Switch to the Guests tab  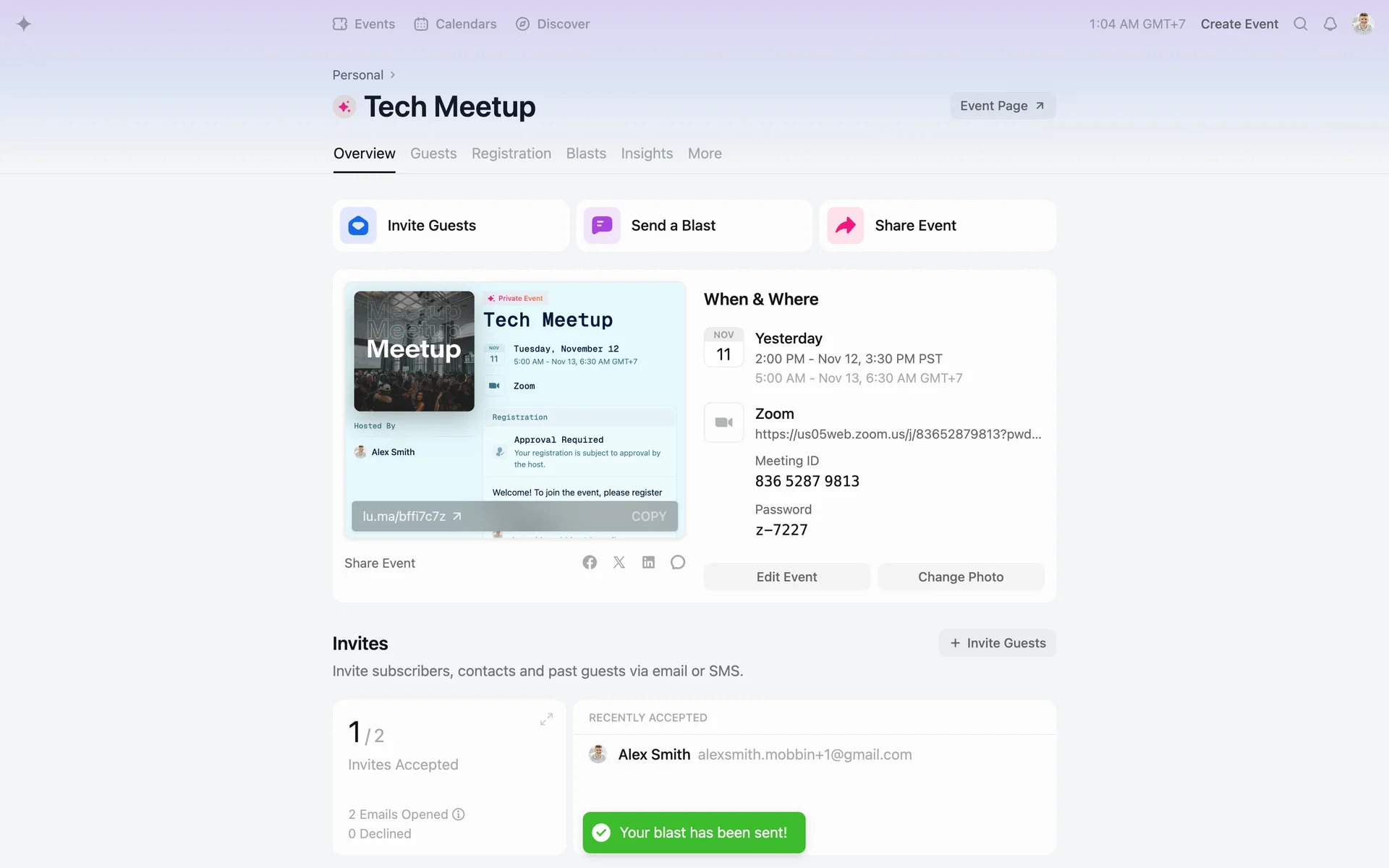coord(433,153)
